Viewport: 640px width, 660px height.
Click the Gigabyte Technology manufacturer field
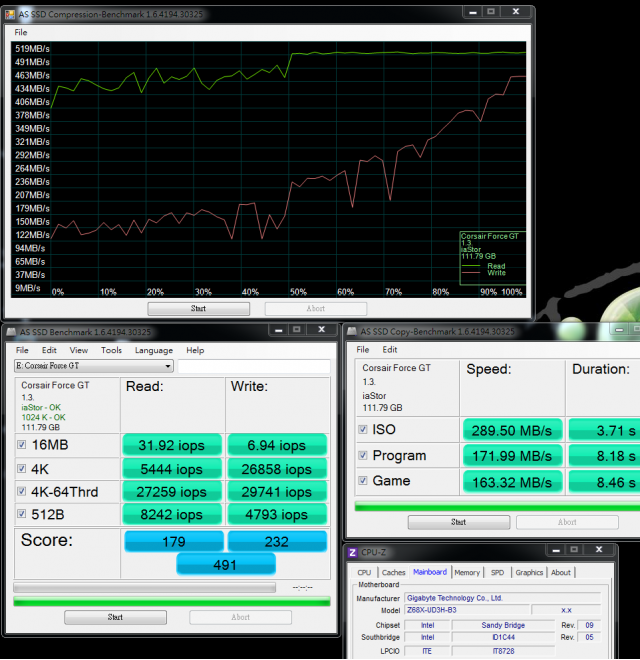502,598
